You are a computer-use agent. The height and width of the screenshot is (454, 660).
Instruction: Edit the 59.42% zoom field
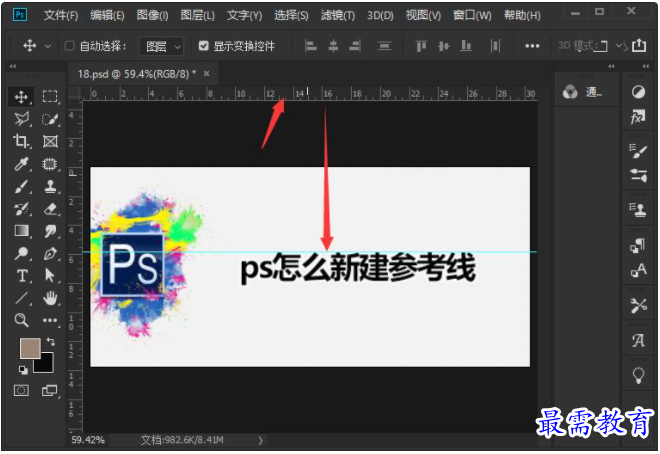click(88, 440)
